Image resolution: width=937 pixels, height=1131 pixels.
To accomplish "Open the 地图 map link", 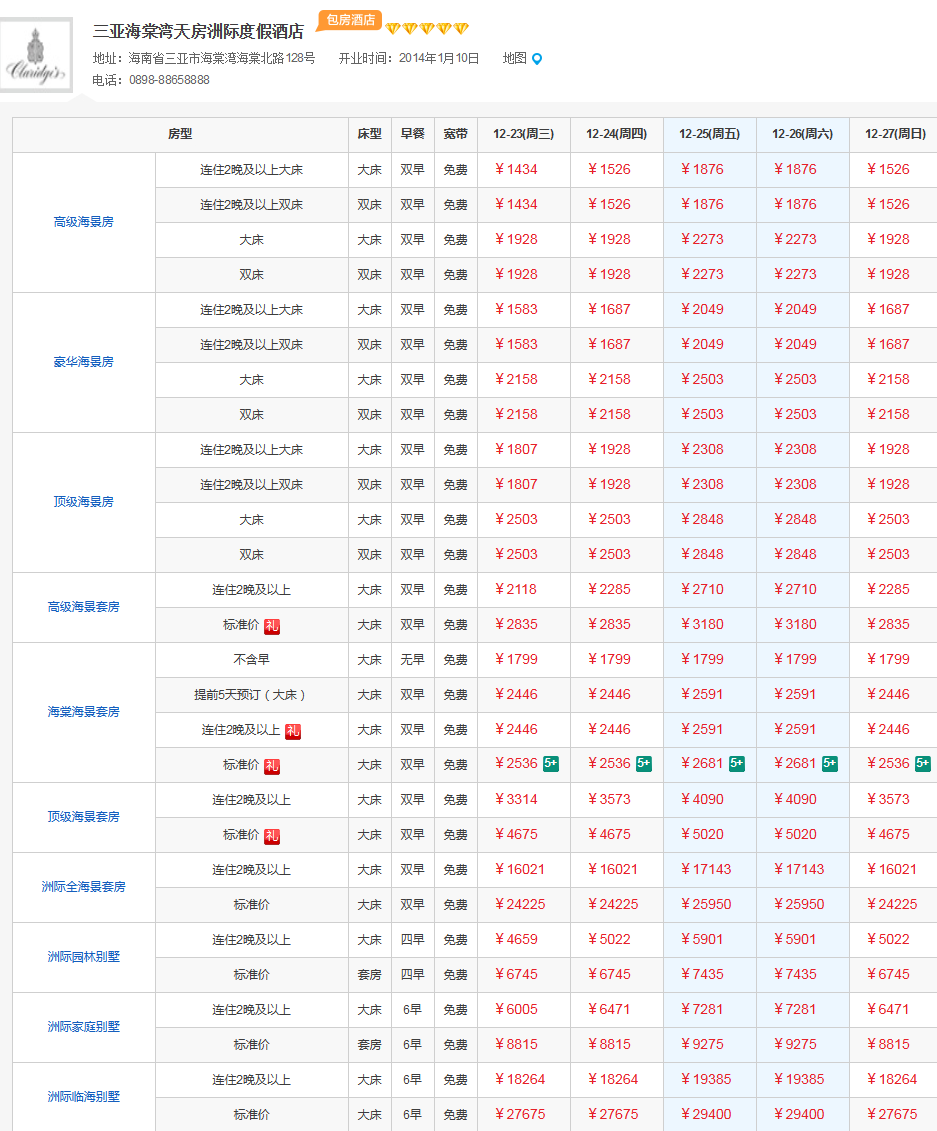I will 514,58.
